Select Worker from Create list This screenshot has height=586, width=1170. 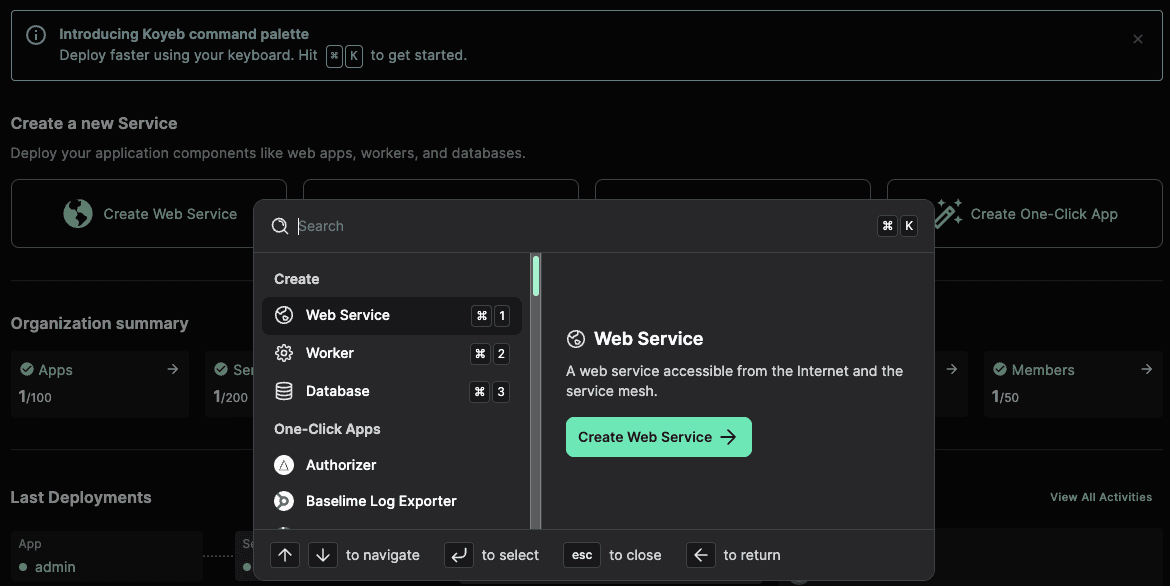[x=330, y=354]
